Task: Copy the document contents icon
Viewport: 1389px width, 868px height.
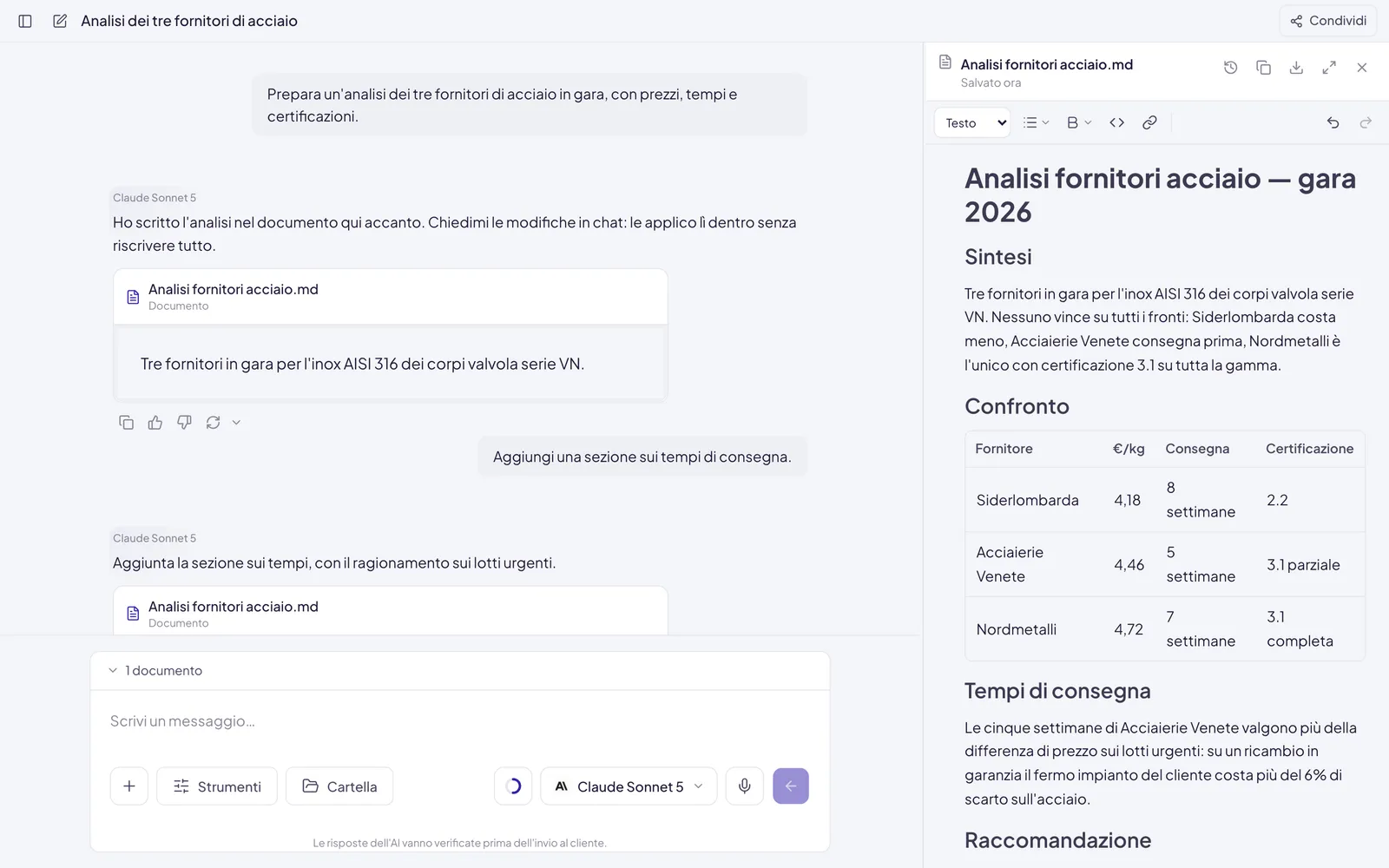Action: (1263, 68)
